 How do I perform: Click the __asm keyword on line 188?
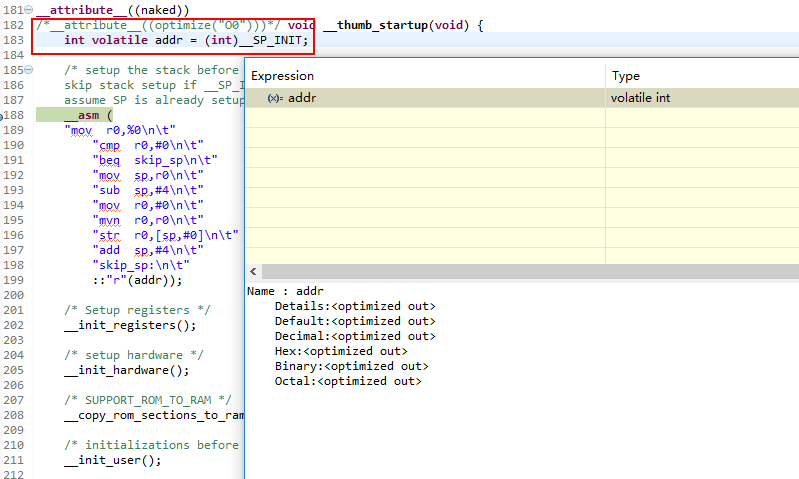(x=82, y=115)
